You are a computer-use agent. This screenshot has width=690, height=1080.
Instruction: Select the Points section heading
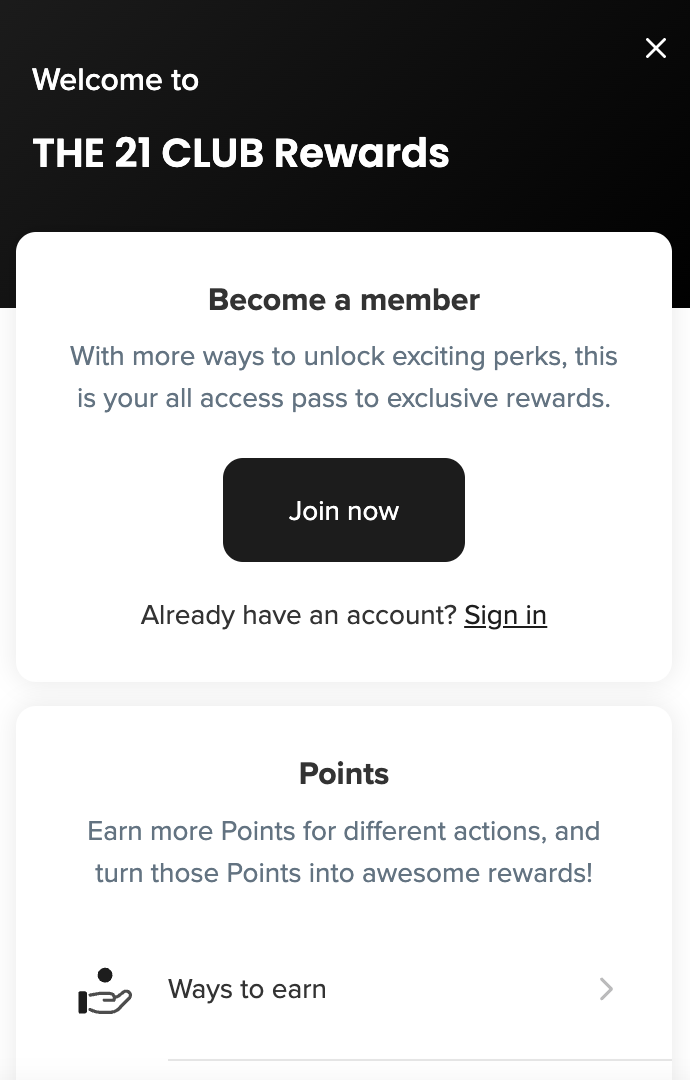[344, 773]
